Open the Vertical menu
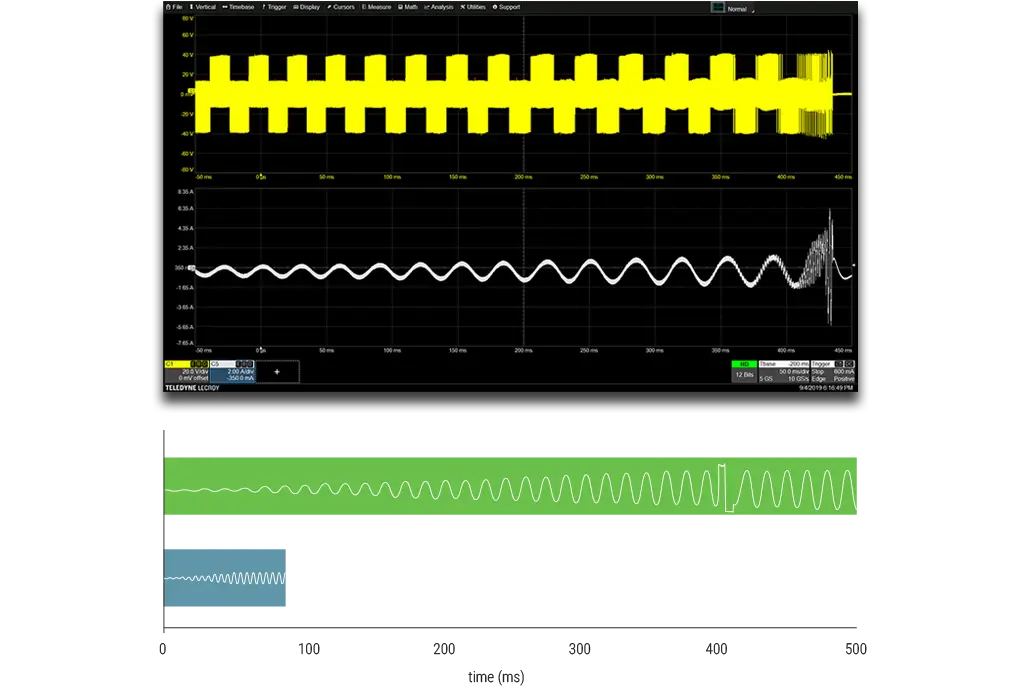The height and width of the screenshot is (686, 1024). 203,7
